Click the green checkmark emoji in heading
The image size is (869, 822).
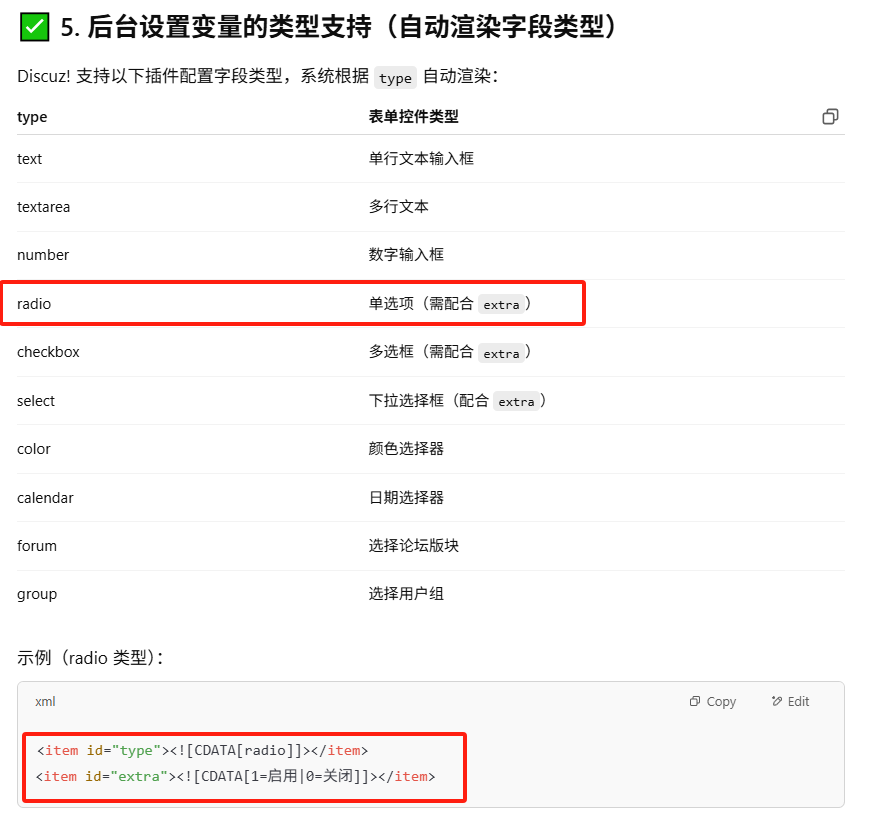point(34,28)
